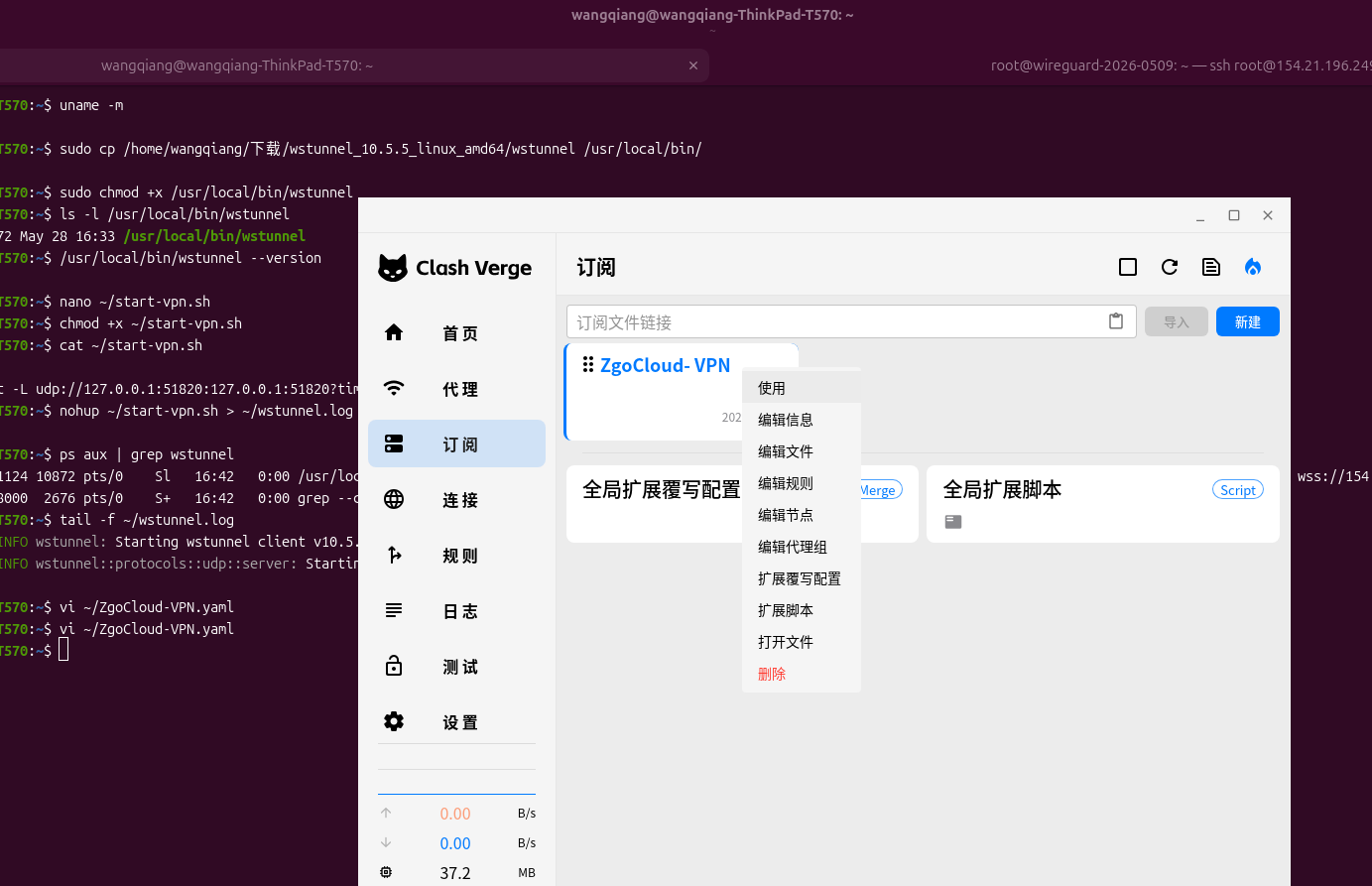Click the 全局扩展覆写配置 card title
Viewport: 1372px width, 886px height.
pyautogui.click(x=661, y=489)
